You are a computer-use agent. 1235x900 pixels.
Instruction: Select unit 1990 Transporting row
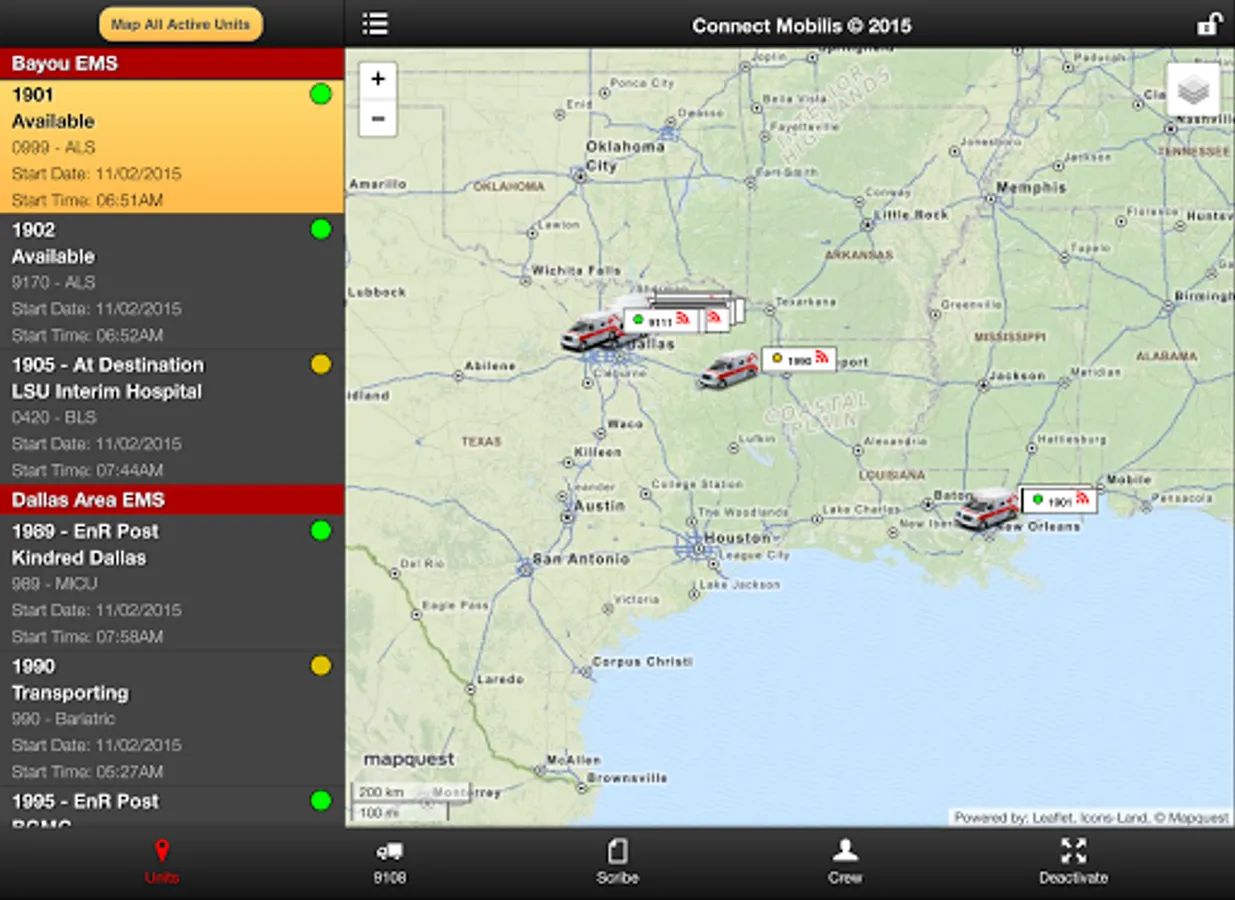click(x=172, y=718)
